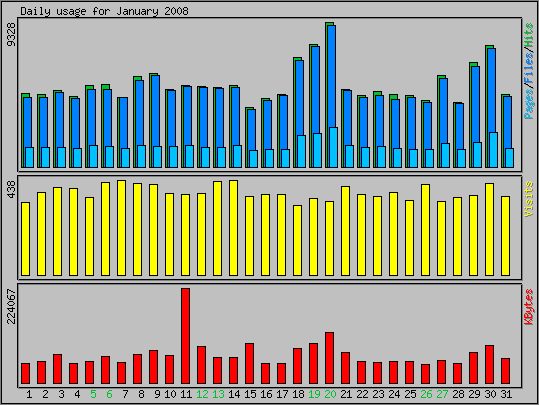Click day label "4" on the axis
This screenshot has width=539, height=405.
[77, 394]
